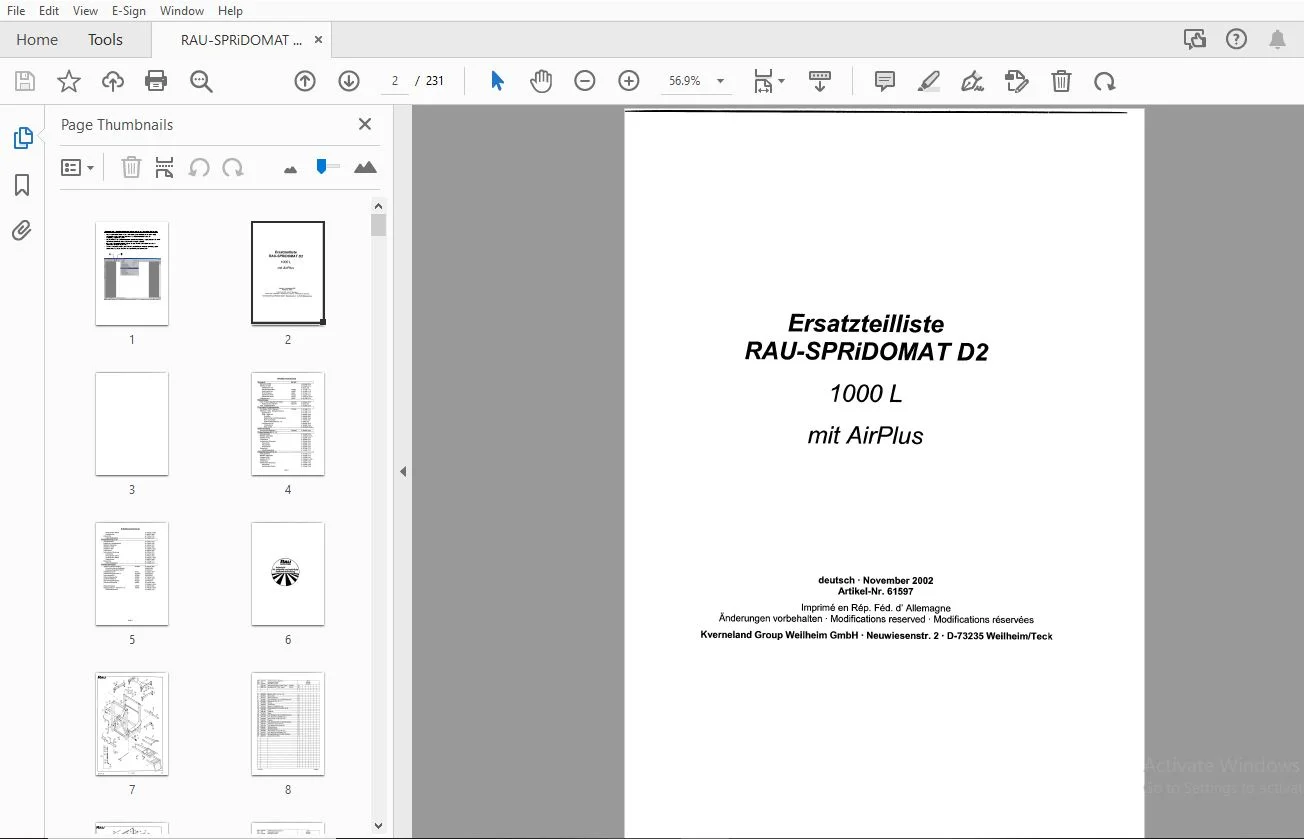Click the Edit PDF page icon
The height and width of the screenshot is (839, 1304).
click(x=1017, y=81)
